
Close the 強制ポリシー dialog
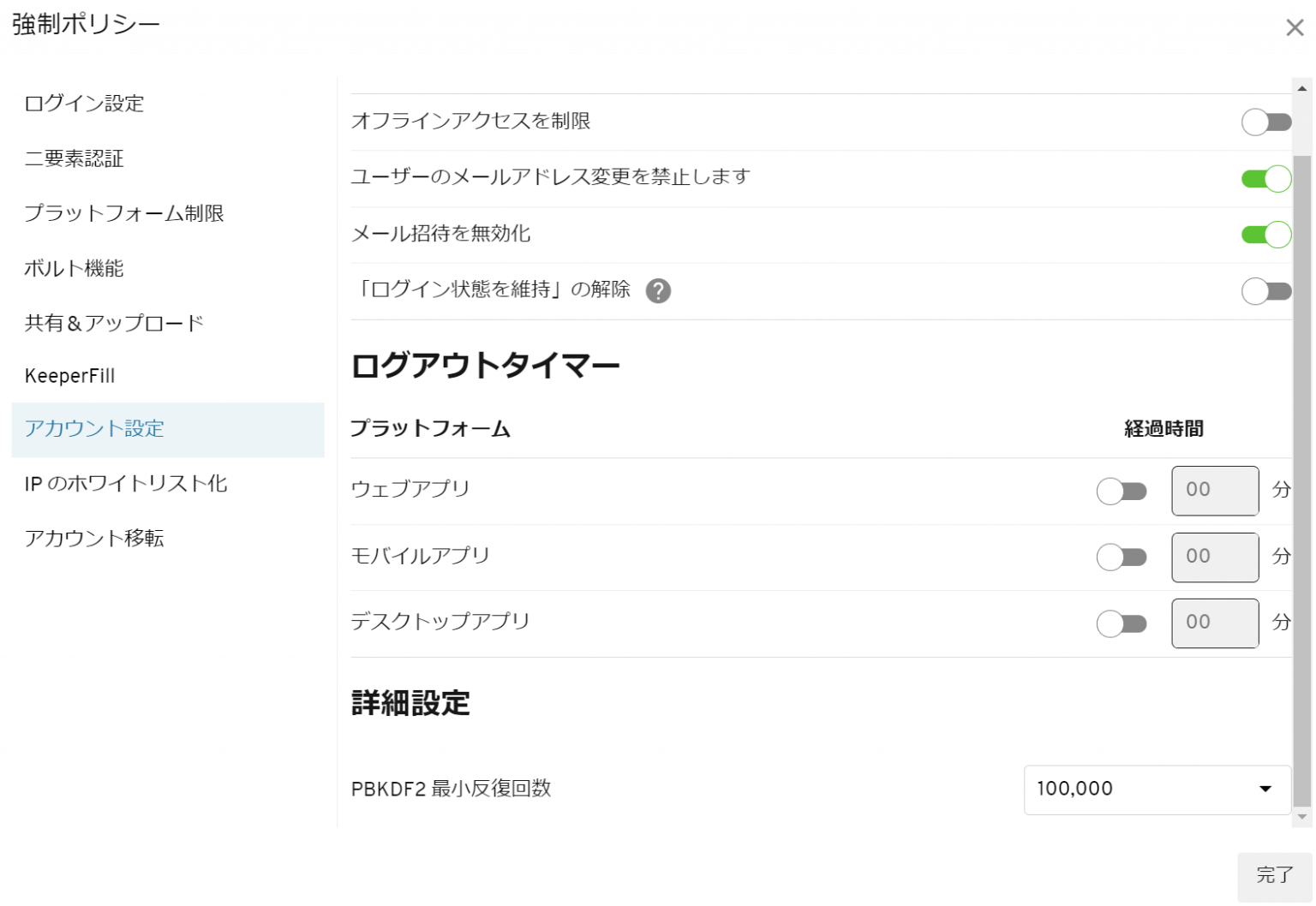point(1295,27)
